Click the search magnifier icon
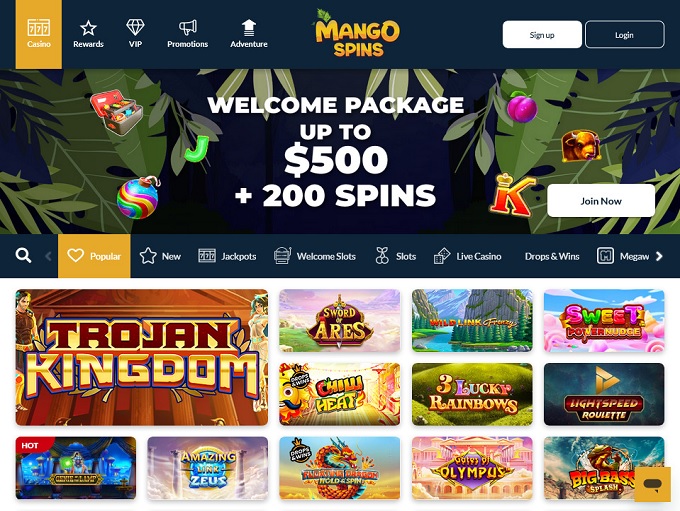Image resolution: width=680 pixels, height=511 pixels. tap(23, 256)
